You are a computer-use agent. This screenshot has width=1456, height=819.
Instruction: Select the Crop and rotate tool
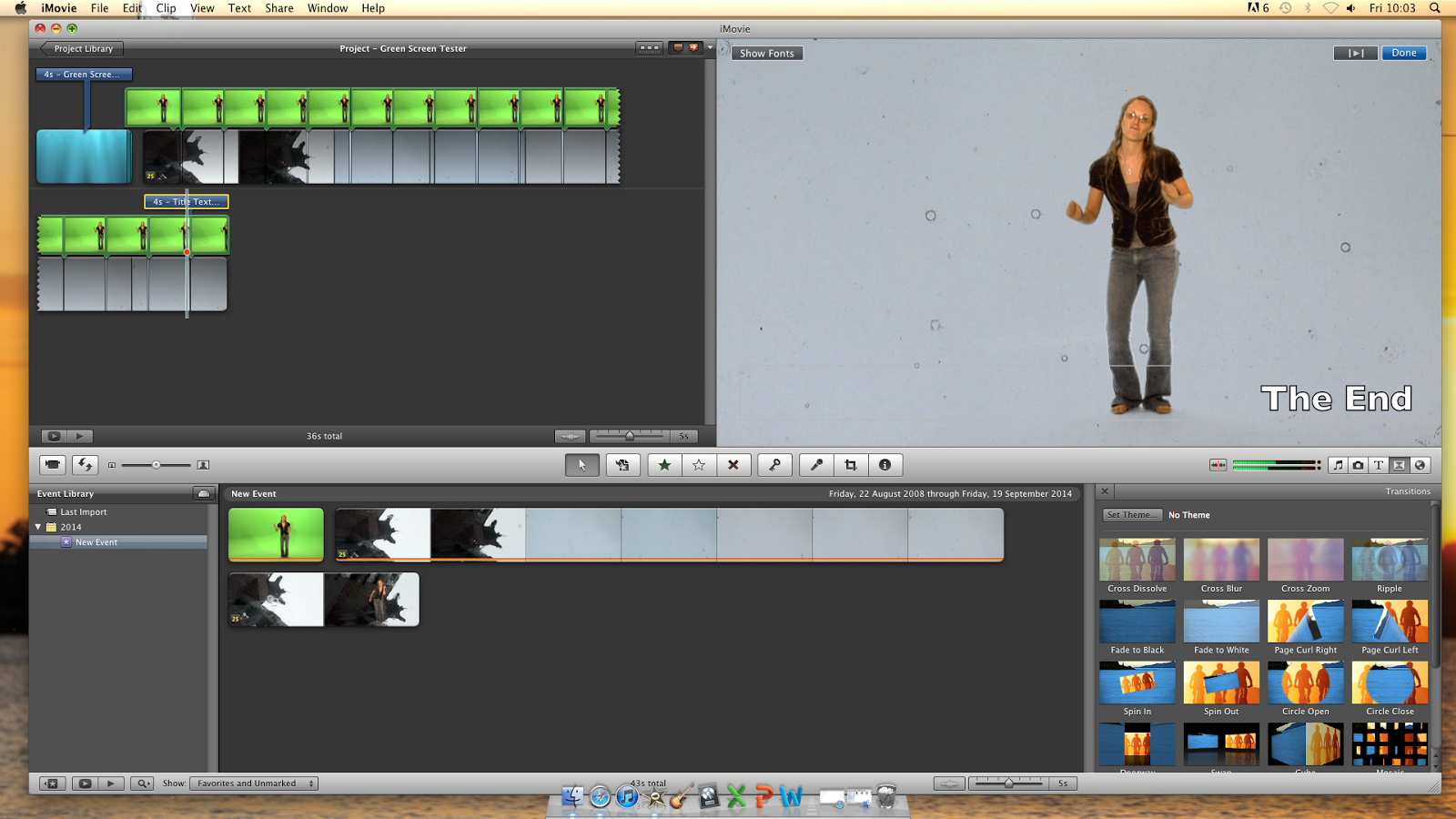pyautogui.click(x=851, y=465)
